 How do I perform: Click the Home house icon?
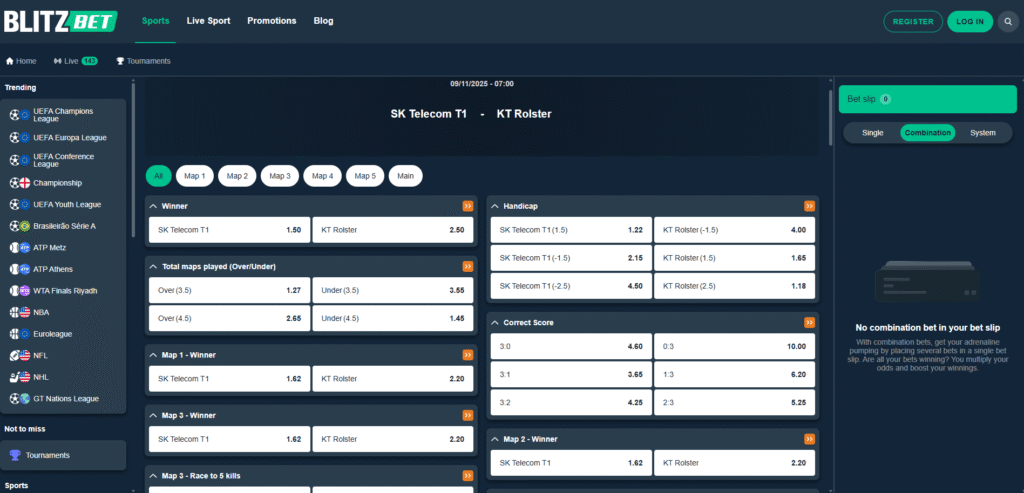(x=10, y=61)
